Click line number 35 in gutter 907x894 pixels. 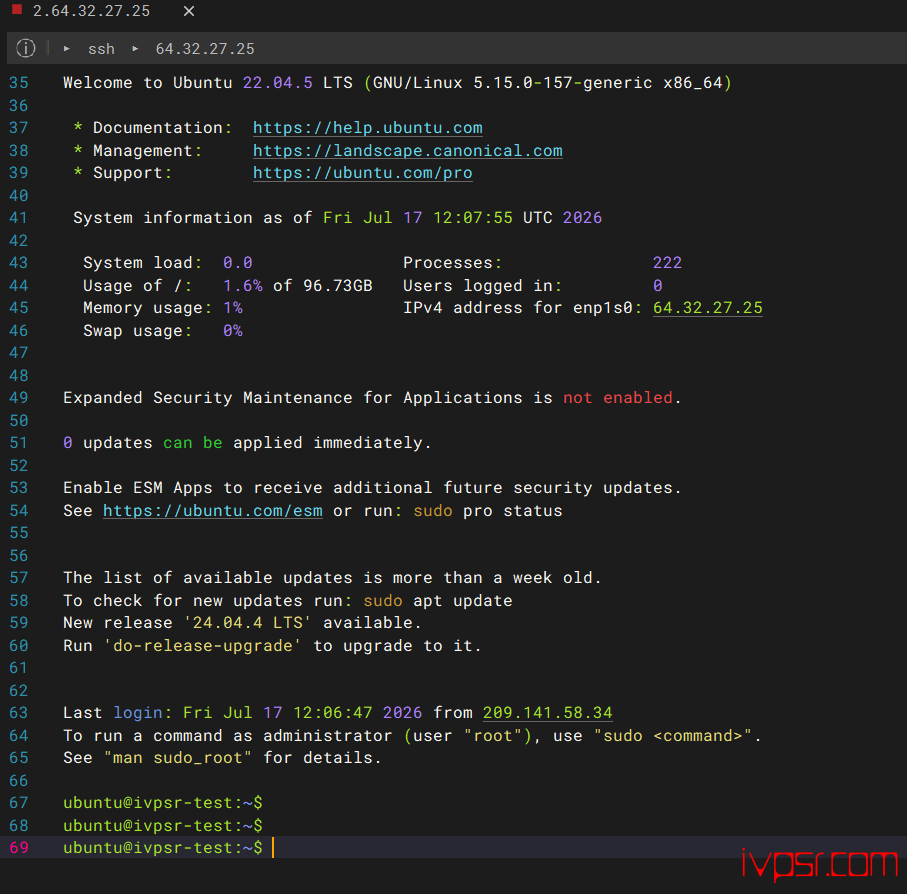(x=19, y=83)
